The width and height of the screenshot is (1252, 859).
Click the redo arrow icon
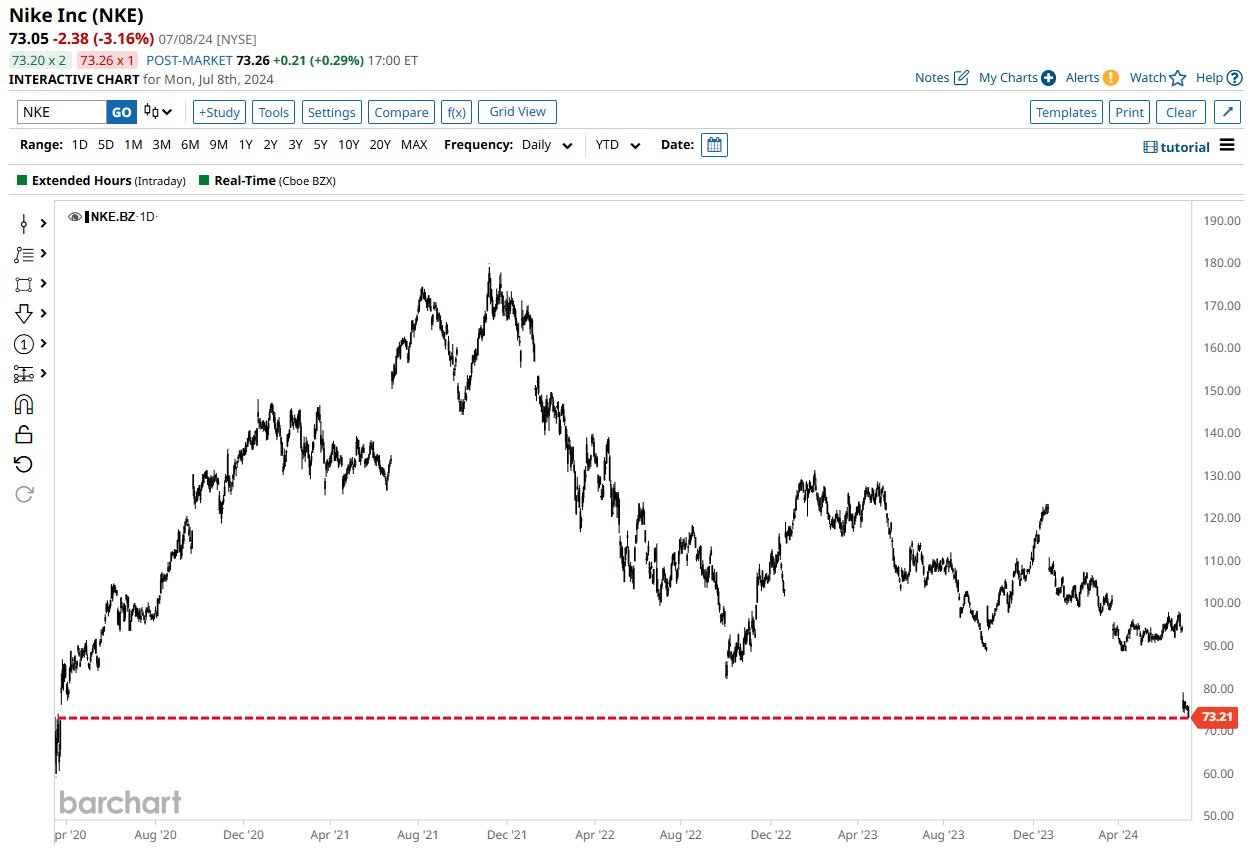tap(24, 494)
